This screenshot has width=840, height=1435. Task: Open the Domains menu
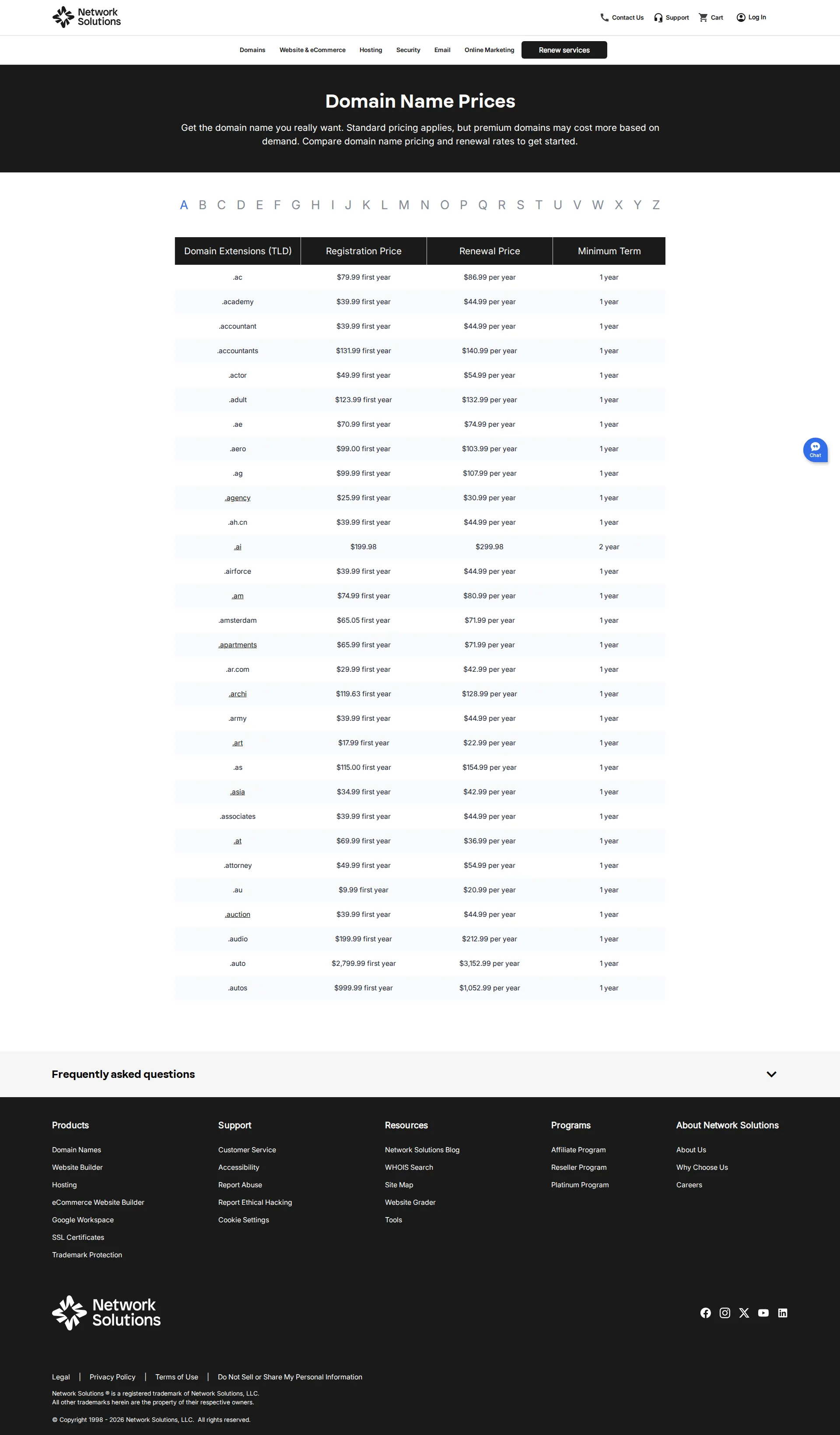click(252, 49)
